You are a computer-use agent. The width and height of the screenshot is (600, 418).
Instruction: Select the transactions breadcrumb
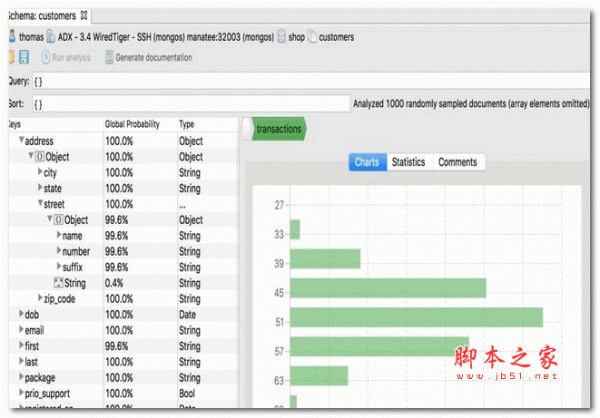tap(279, 129)
